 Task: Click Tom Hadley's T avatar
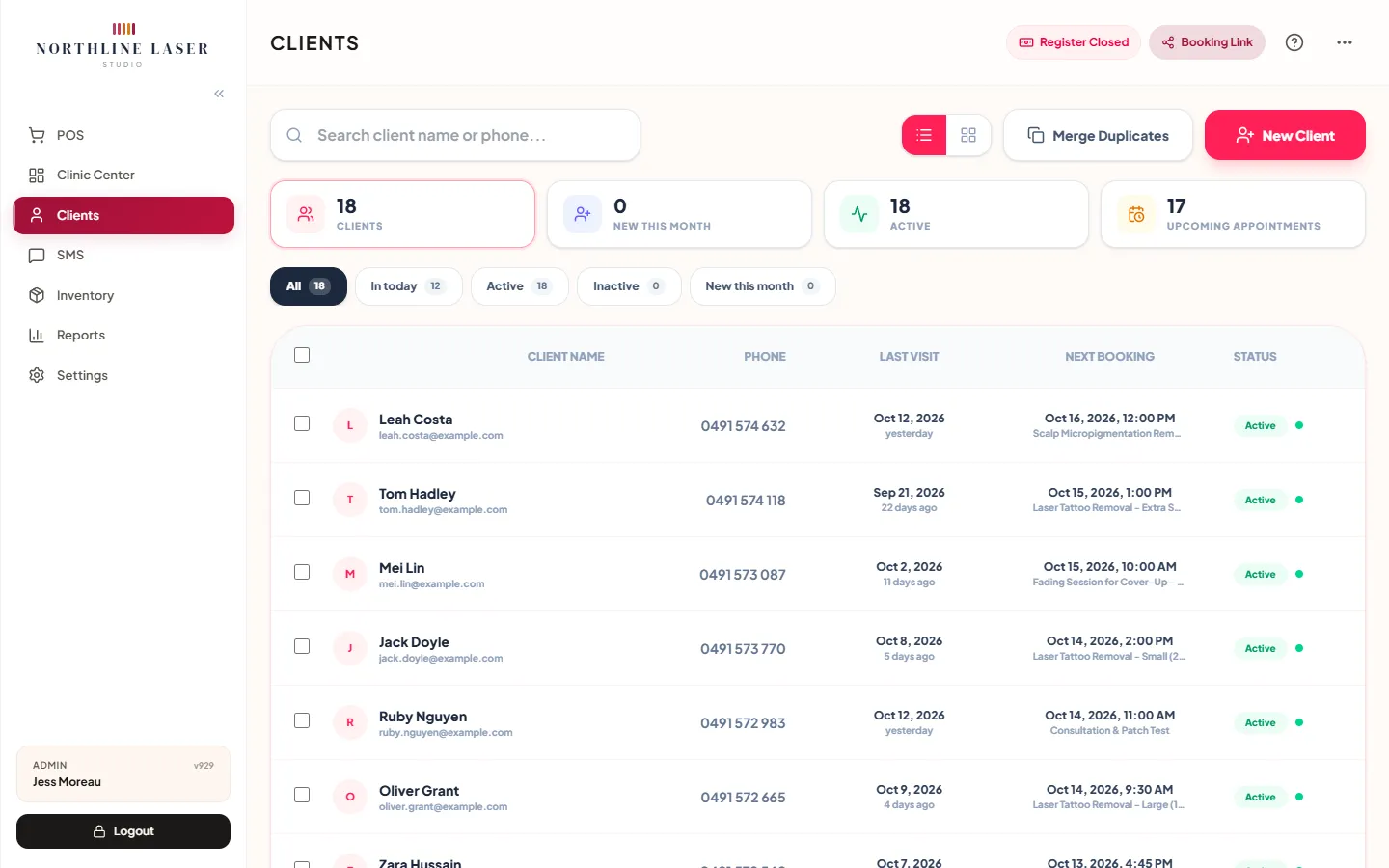click(x=350, y=500)
